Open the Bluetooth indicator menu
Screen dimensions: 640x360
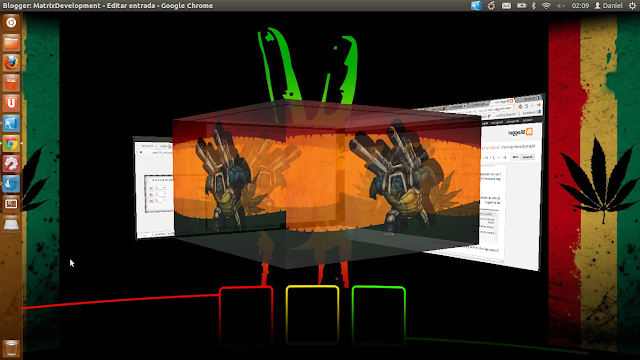tap(533, 6)
